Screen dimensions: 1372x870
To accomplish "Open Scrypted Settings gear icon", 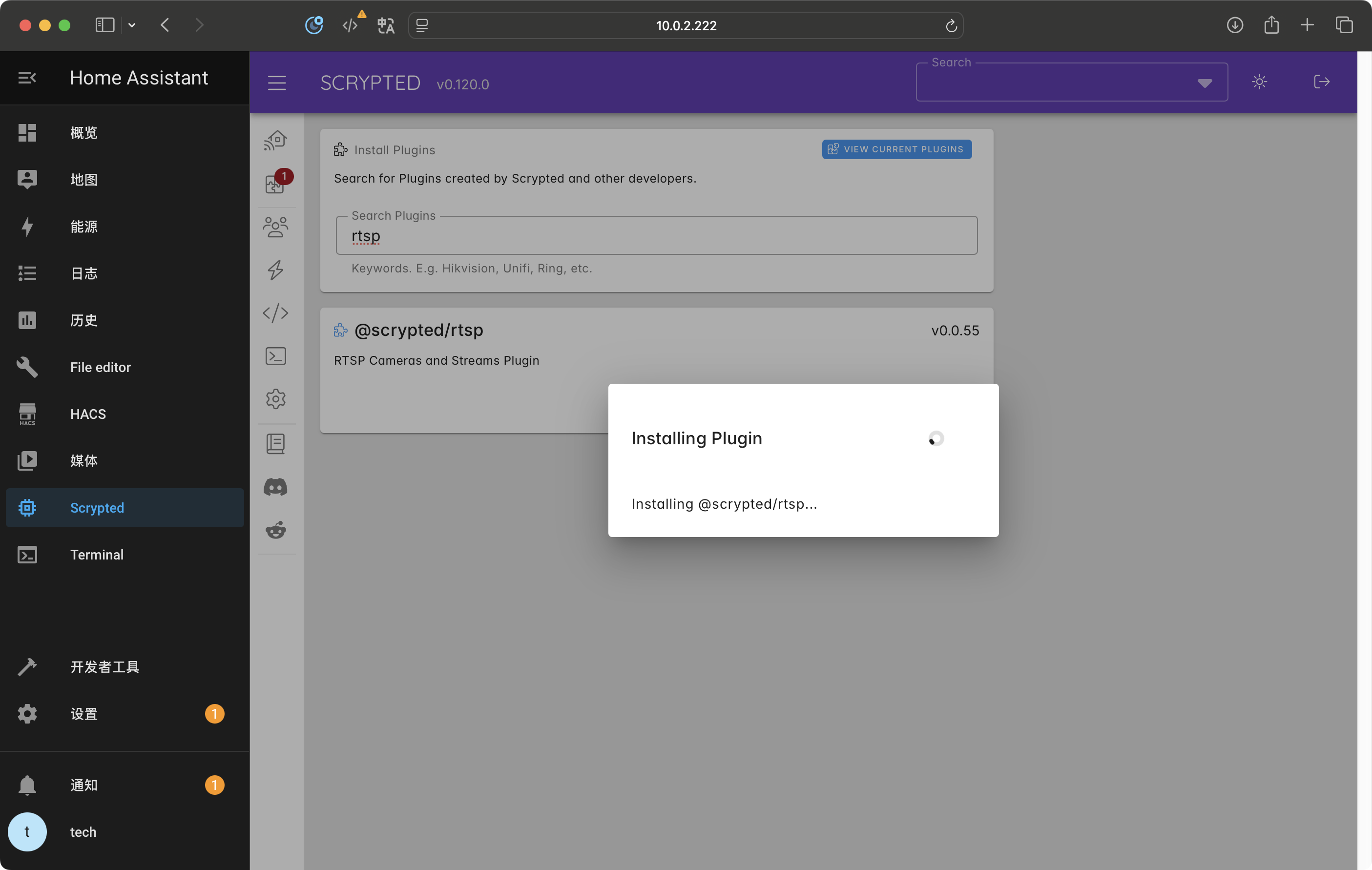I will (276, 399).
